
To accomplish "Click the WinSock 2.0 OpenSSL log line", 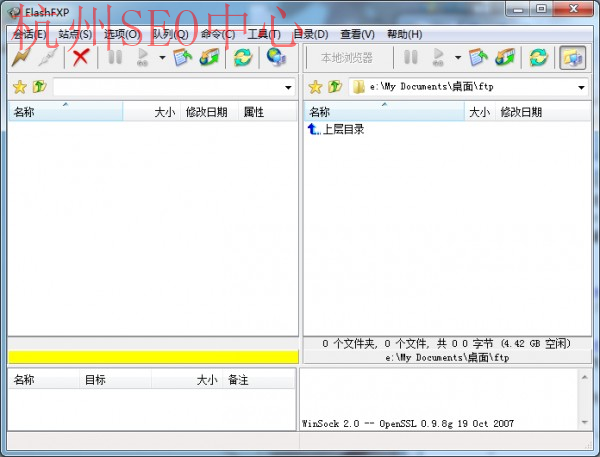I will point(408,423).
